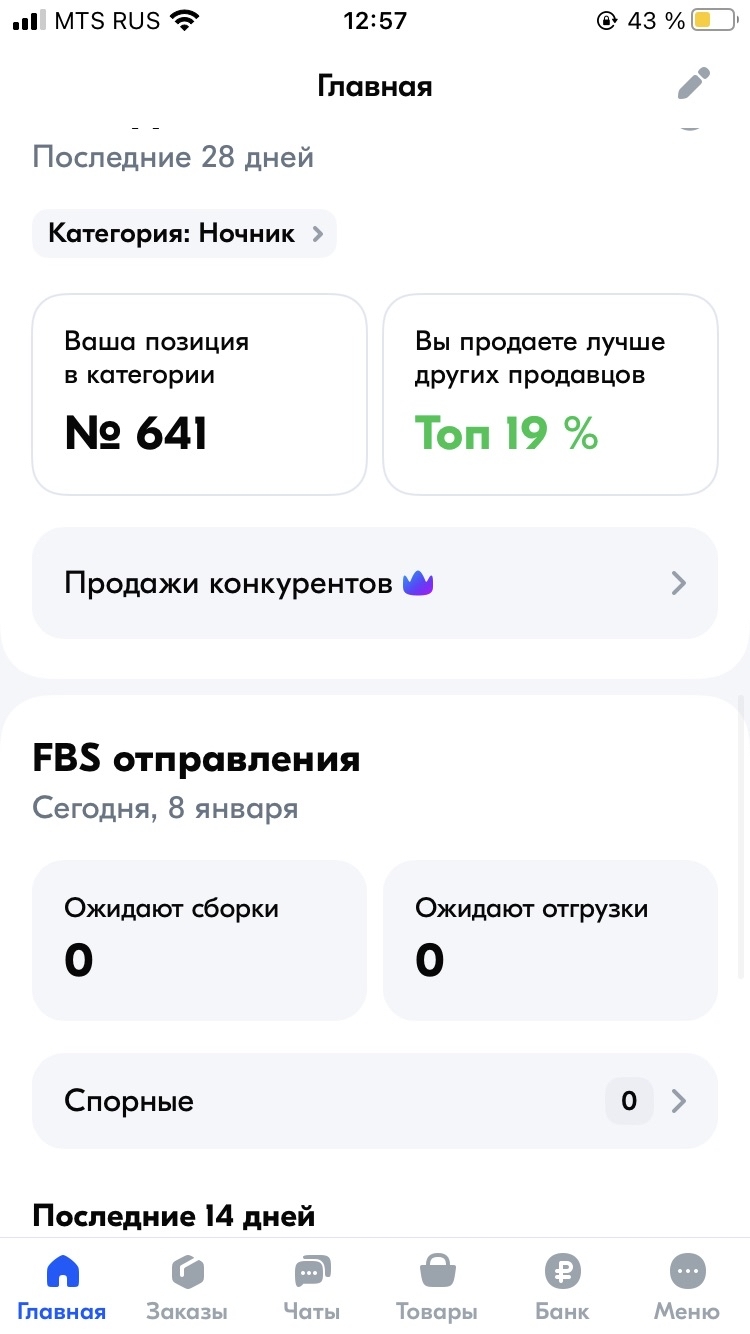The image size is (750, 1334).
Task: Open the Заказы box icon
Action: click(187, 1272)
